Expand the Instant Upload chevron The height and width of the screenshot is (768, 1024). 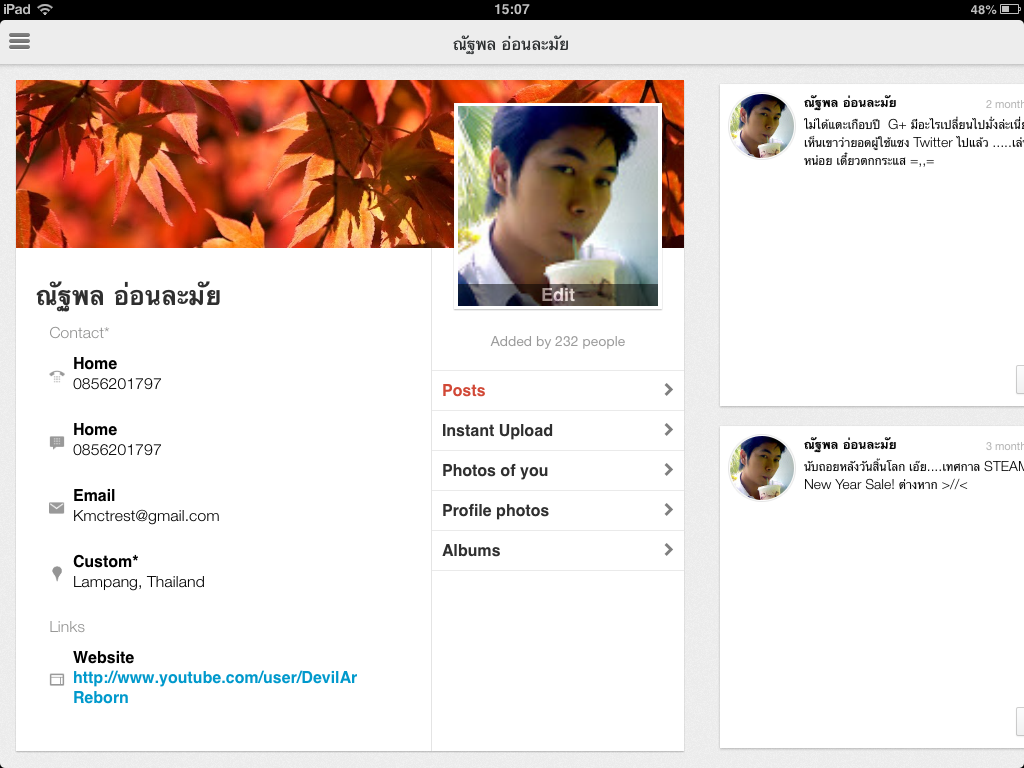tap(668, 430)
